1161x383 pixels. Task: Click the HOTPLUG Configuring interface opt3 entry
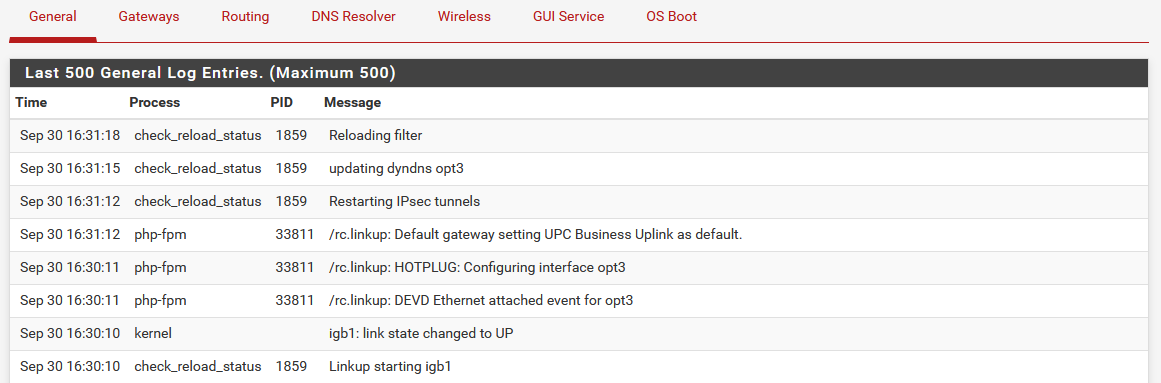pos(477,267)
